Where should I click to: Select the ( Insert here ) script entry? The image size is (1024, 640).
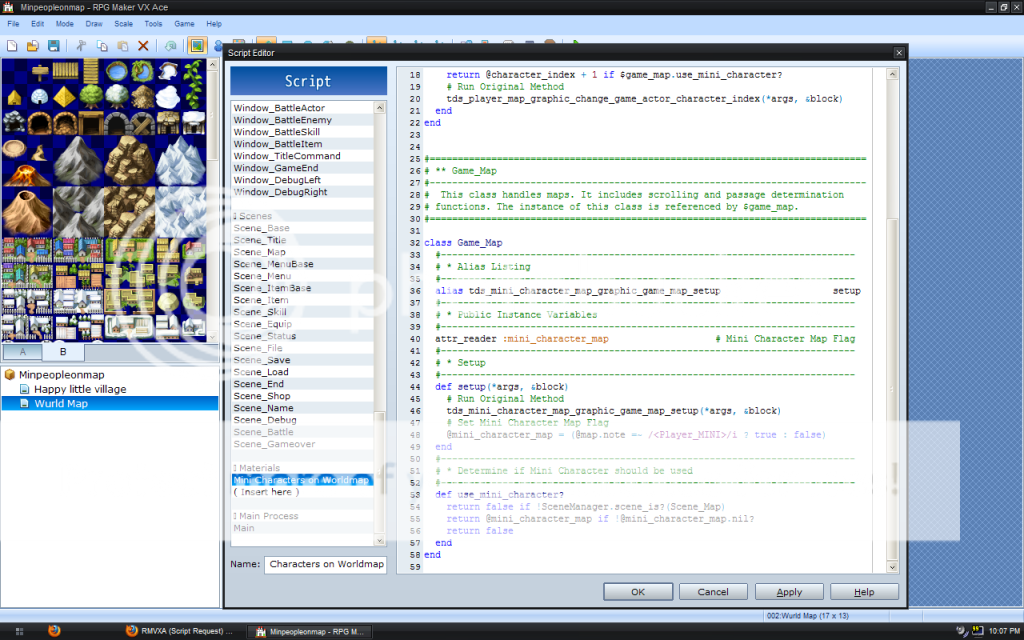[x=264, y=492]
